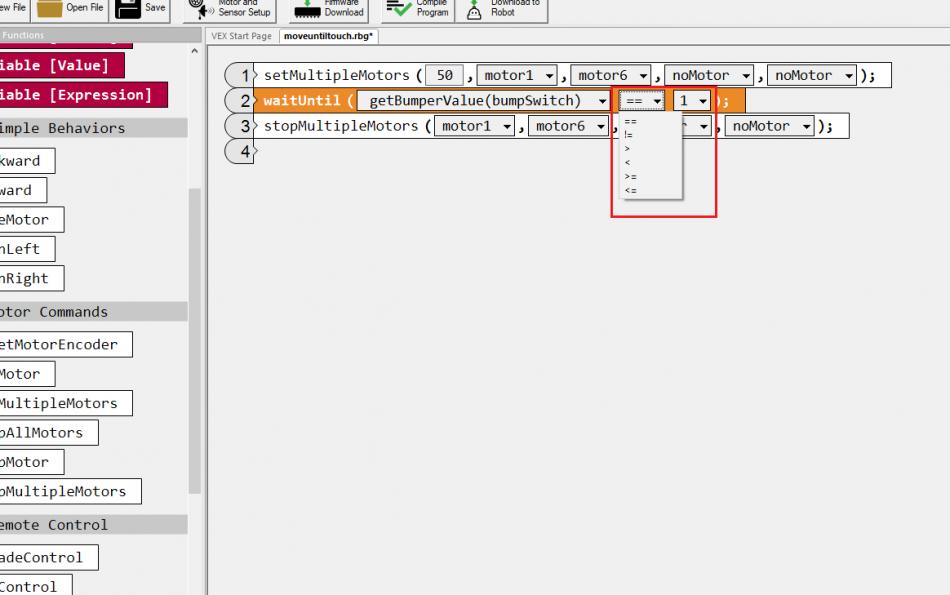Open the motor6 dropdown on line 3
The width and height of the screenshot is (950, 595).
[568, 126]
